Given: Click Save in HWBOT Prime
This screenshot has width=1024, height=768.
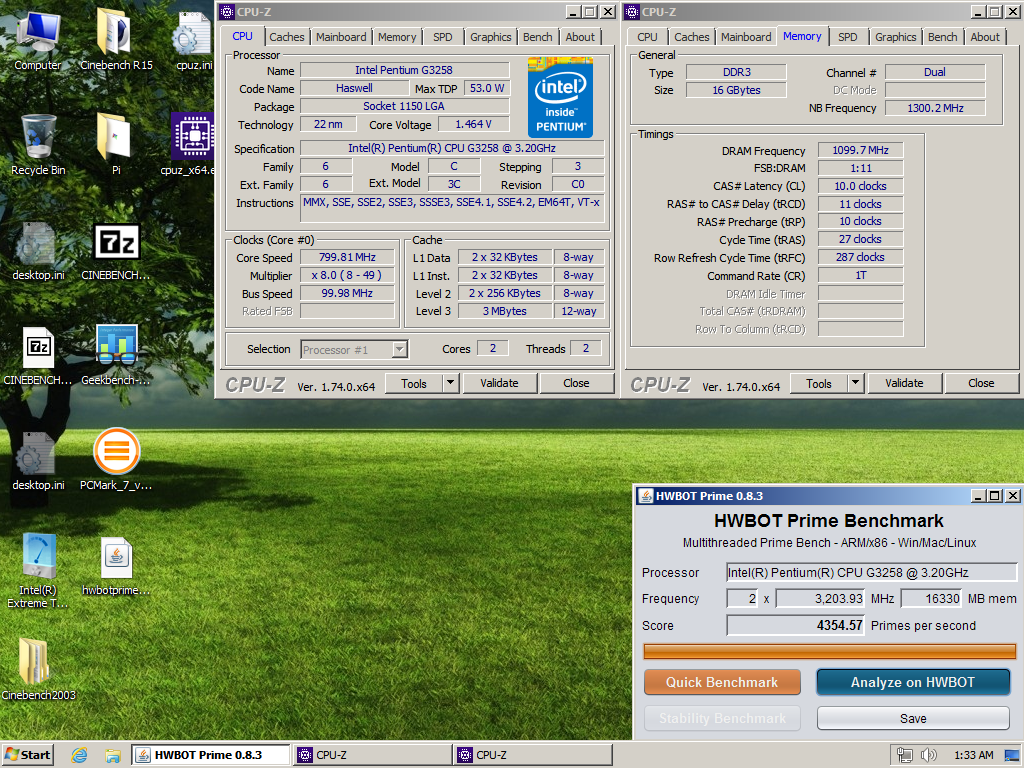Looking at the screenshot, I should coord(913,718).
